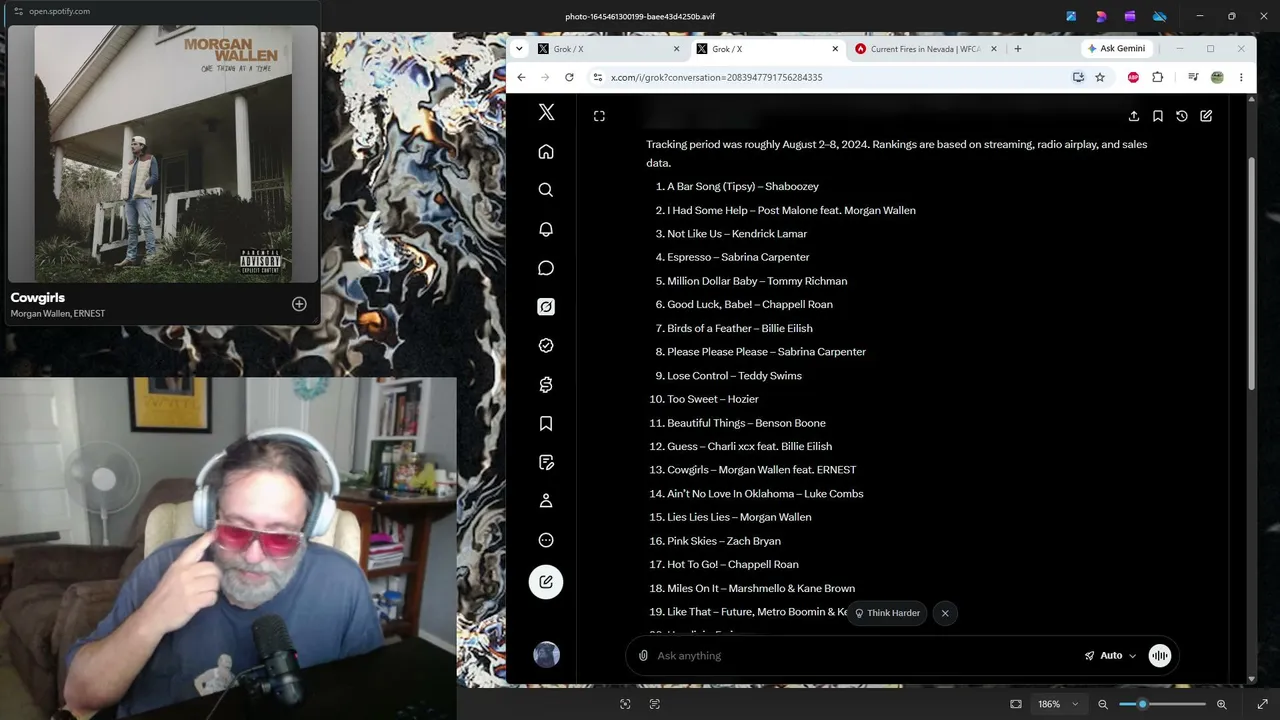Share the Grok conversation
This screenshot has height=720, width=1280.
point(1134,116)
